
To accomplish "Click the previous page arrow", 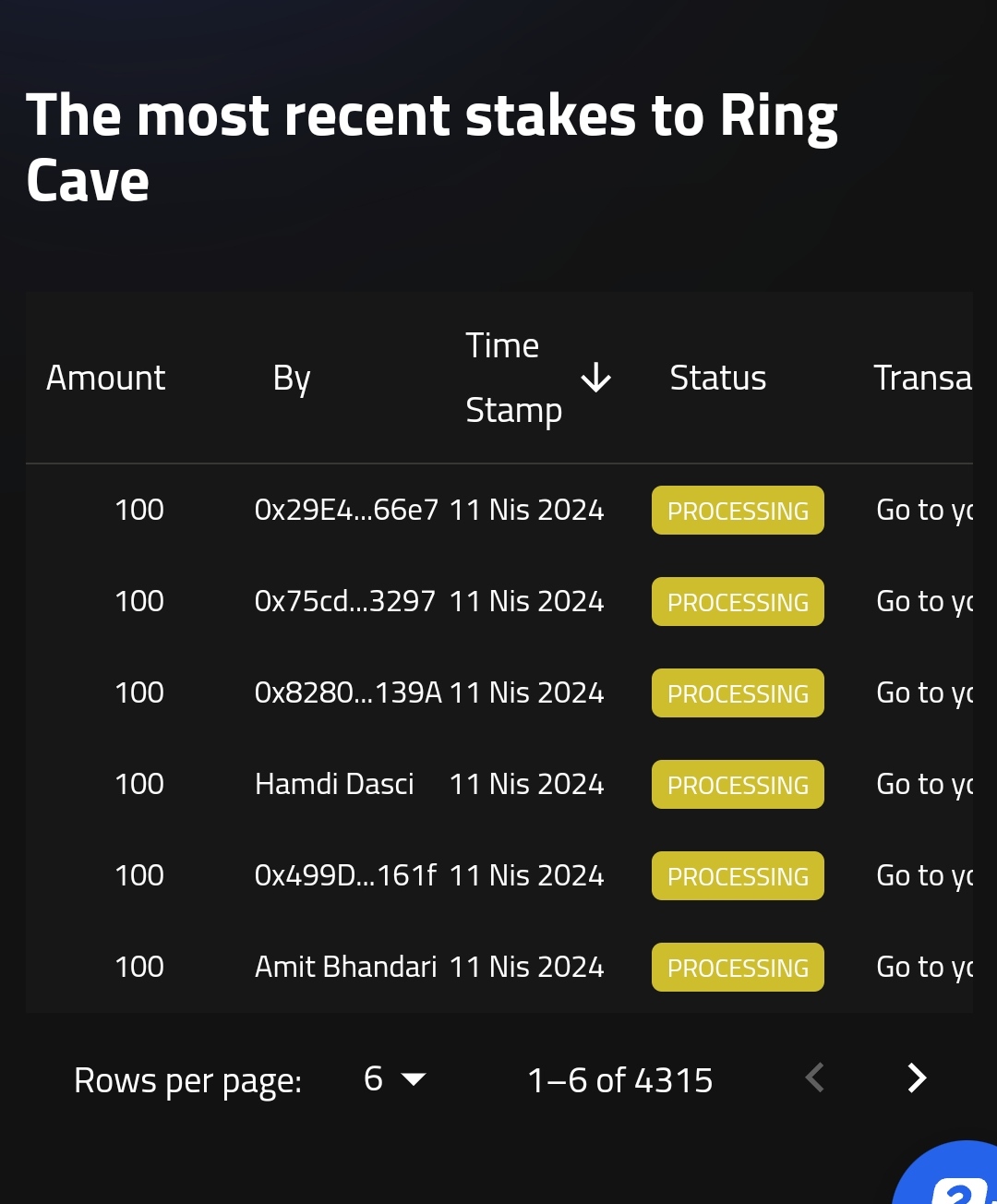I will pos(814,1078).
